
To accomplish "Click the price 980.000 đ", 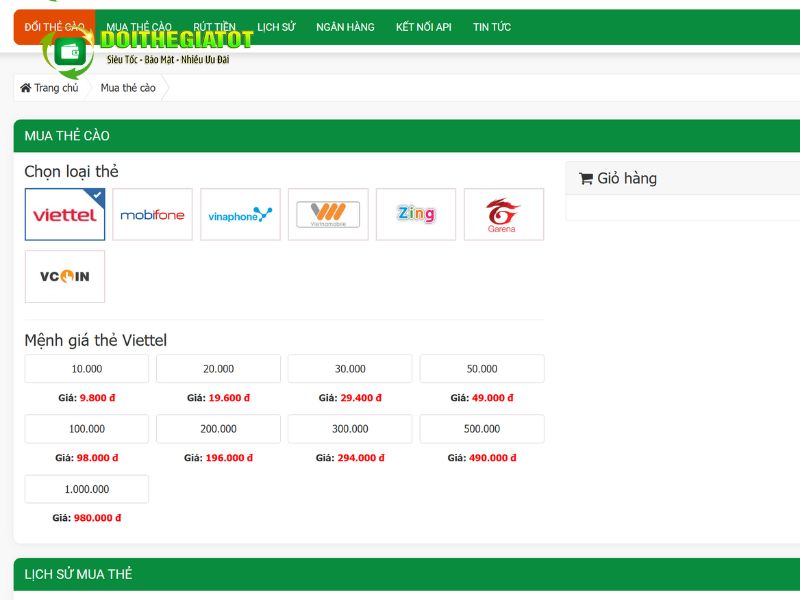I will 97,518.
